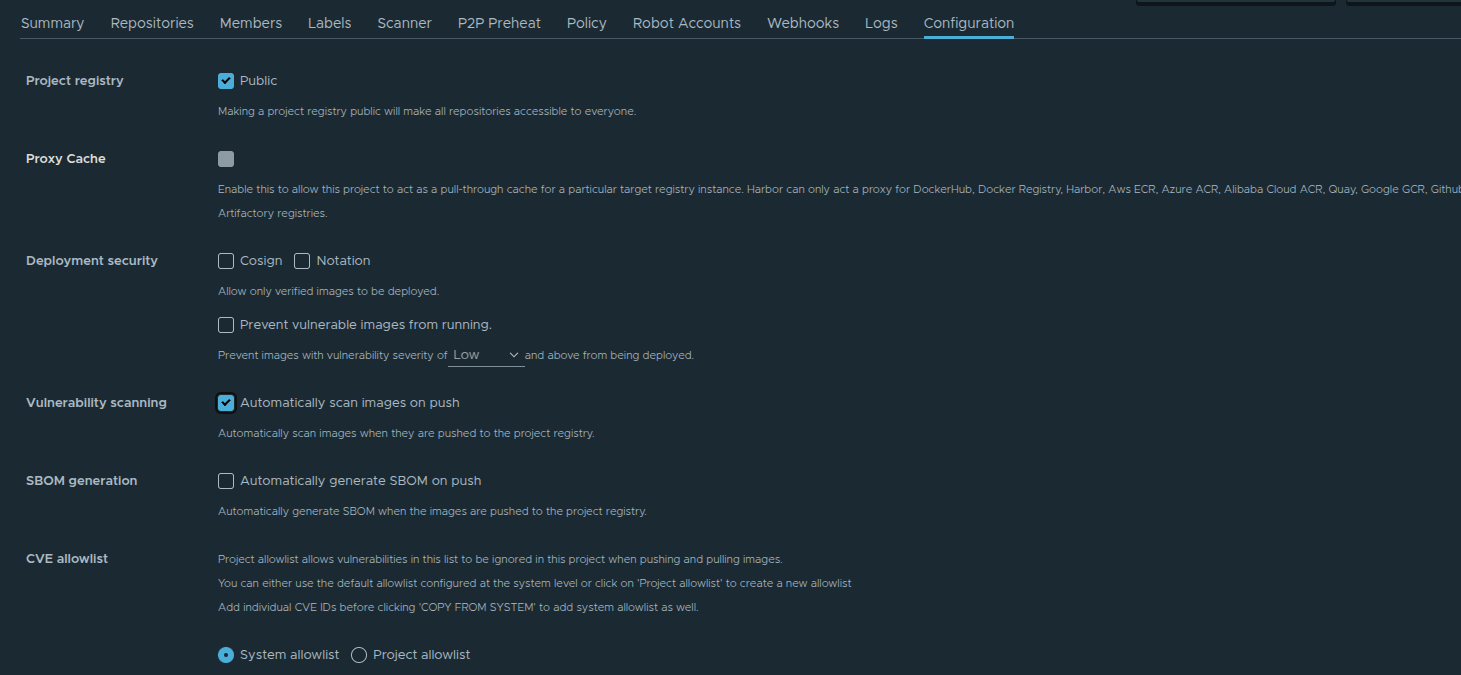Open the Repositories tab
1461x675 pixels.
click(x=151, y=22)
